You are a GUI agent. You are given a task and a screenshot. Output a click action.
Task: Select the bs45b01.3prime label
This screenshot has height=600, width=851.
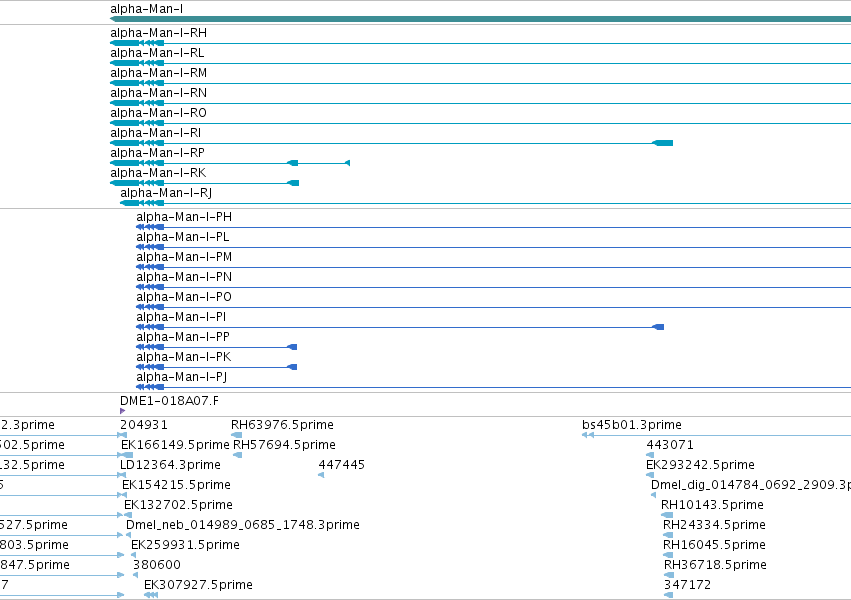(632, 425)
